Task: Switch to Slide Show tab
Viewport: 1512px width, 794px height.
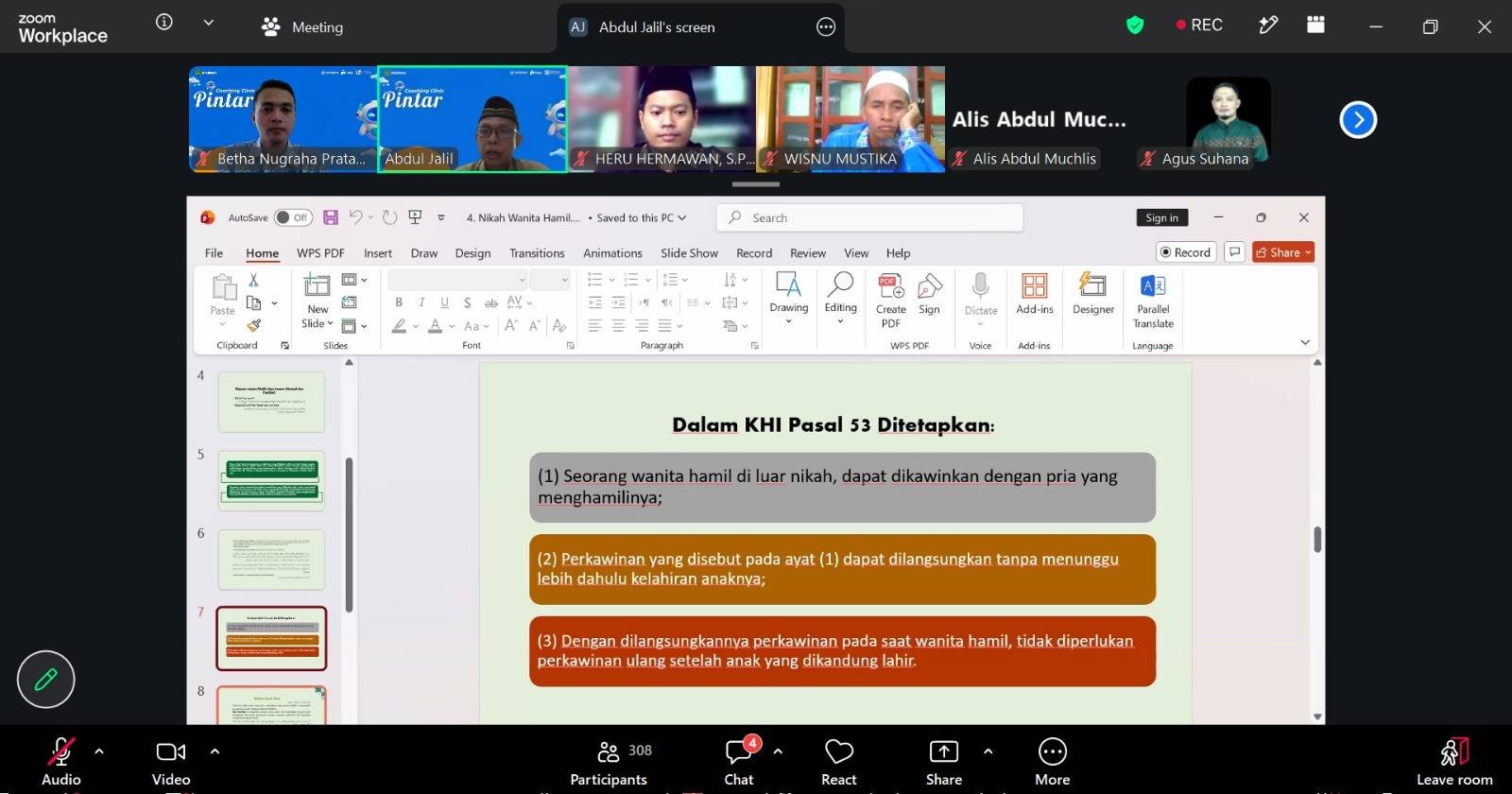Action: [x=689, y=253]
